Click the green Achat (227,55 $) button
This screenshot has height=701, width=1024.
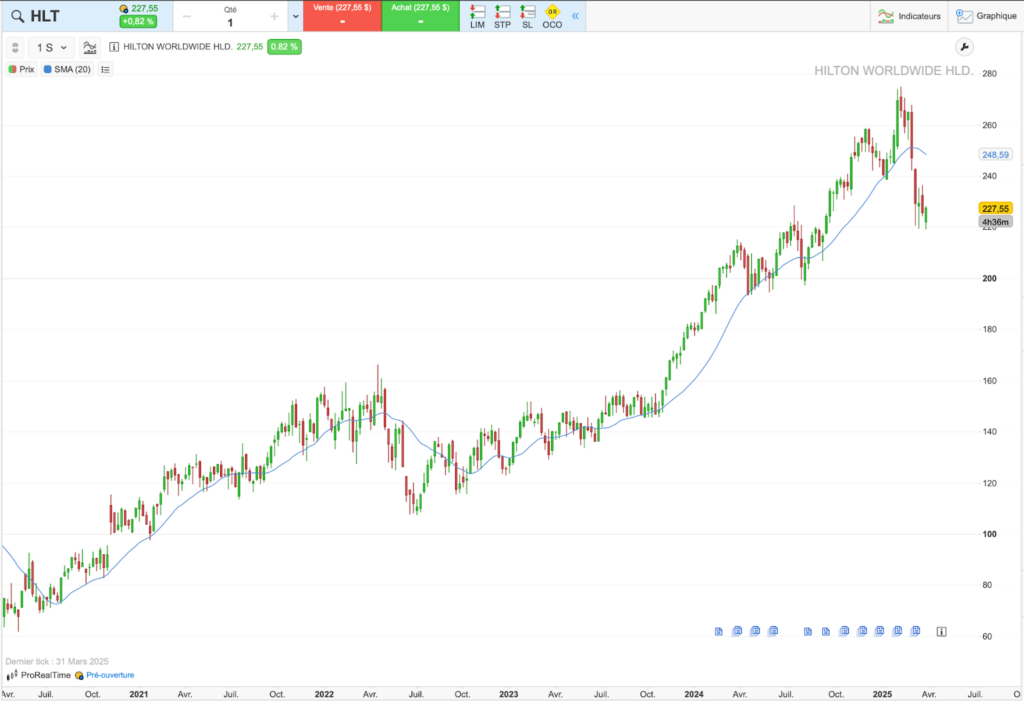click(x=421, y=16)
